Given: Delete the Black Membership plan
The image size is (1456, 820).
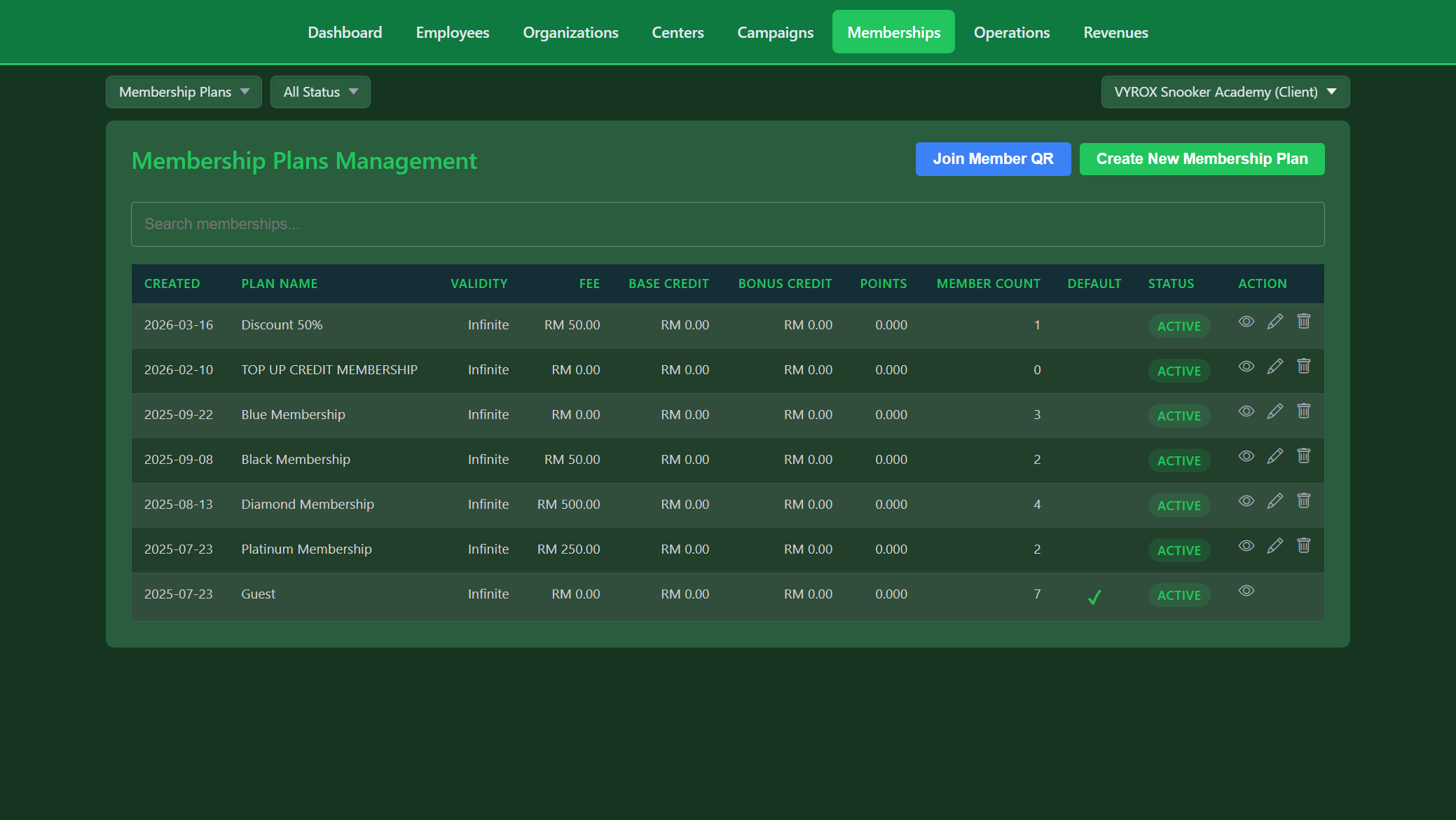Looking at the screenshot, I should click(x=1303, y=456).
